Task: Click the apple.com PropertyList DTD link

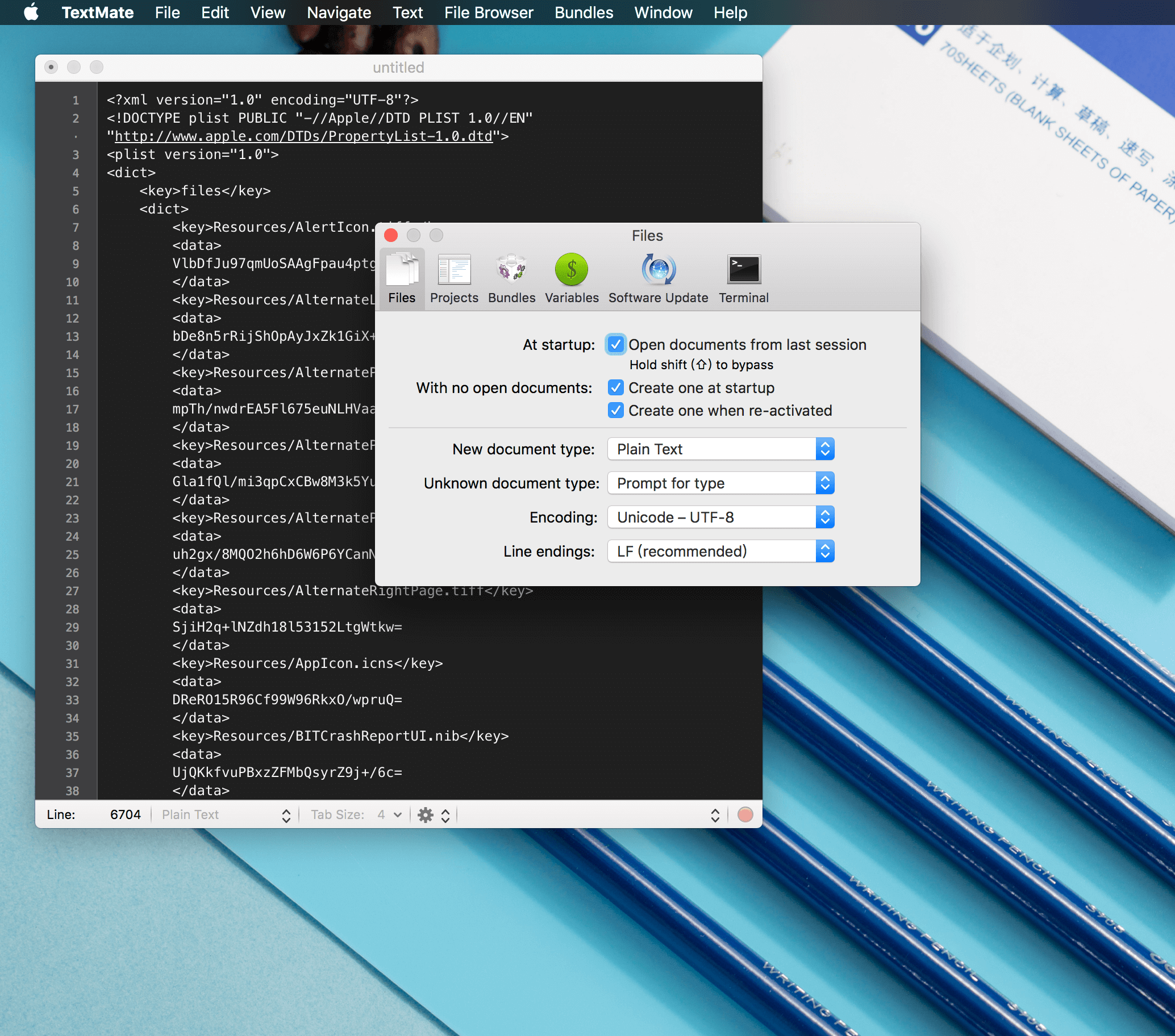Action: (x=303, y=136)
